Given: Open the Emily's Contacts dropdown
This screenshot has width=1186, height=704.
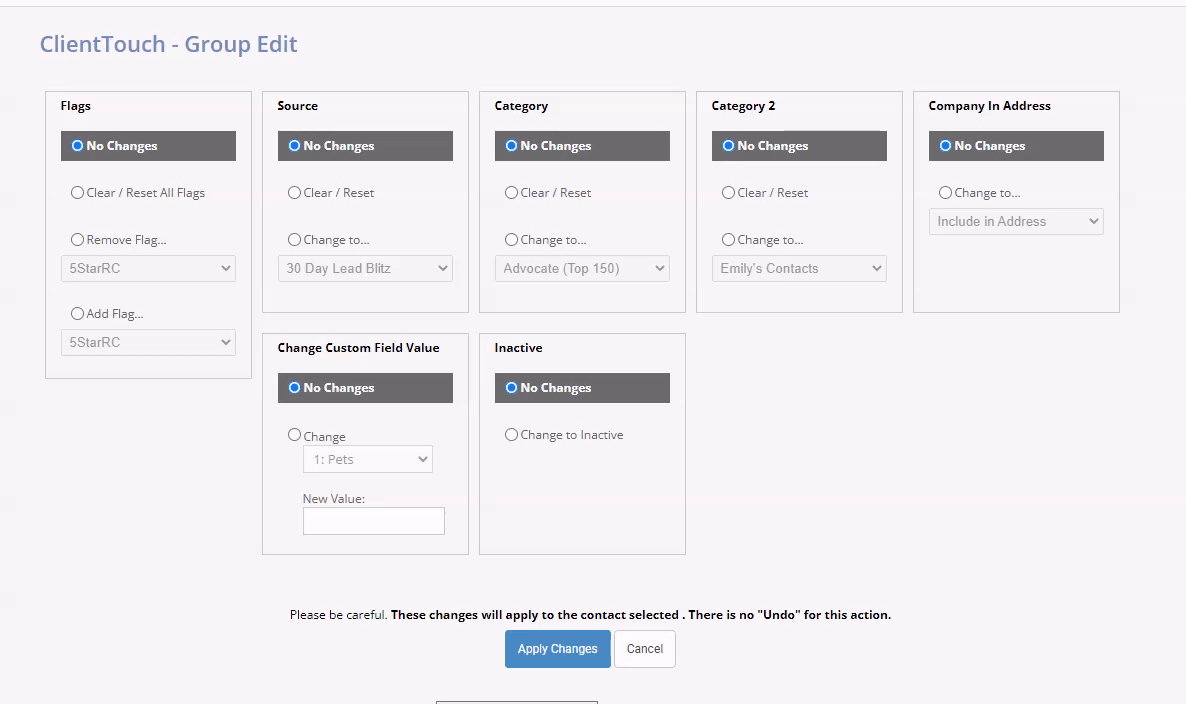Looking at the screenshot, I should coord(799,268).
